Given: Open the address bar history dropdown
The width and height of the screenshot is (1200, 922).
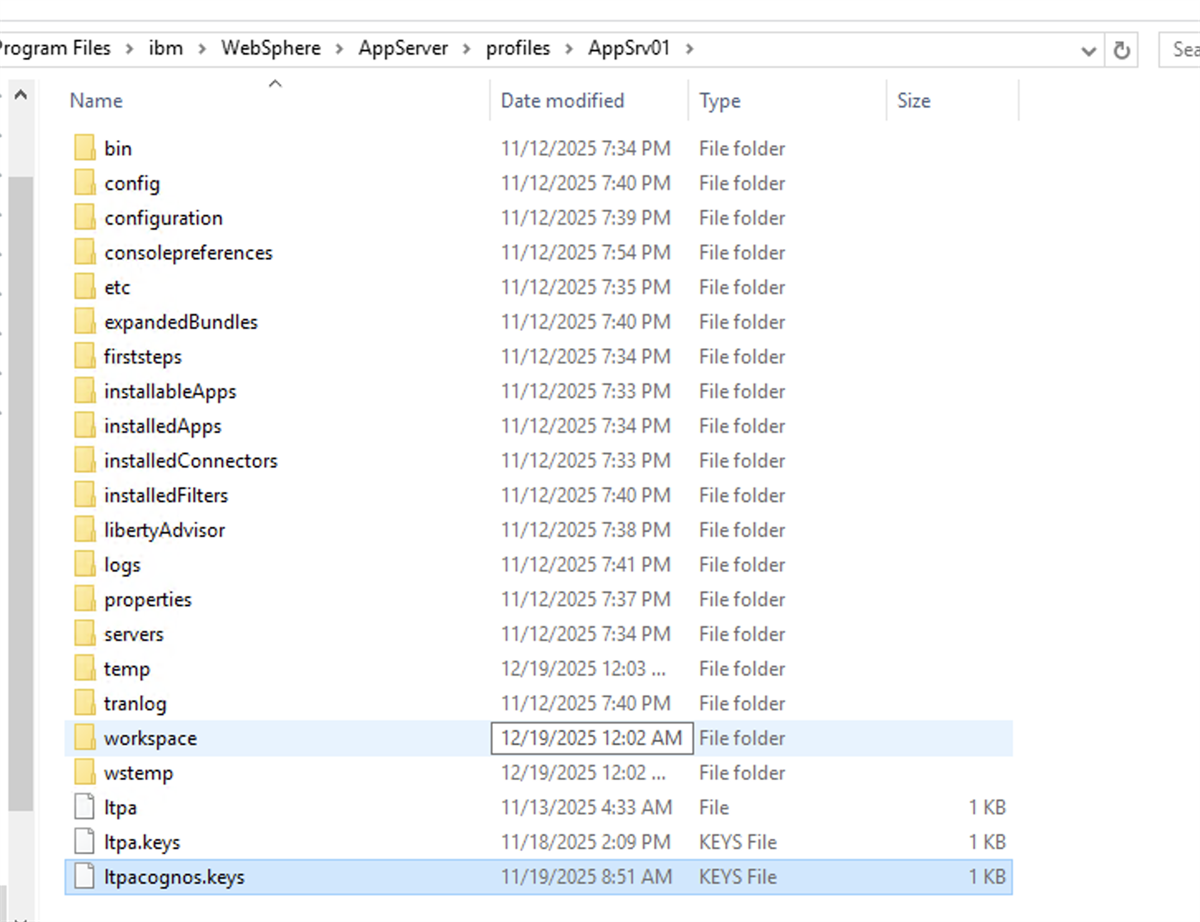Looking at the screenshot, I should (x=1090, y=50).
